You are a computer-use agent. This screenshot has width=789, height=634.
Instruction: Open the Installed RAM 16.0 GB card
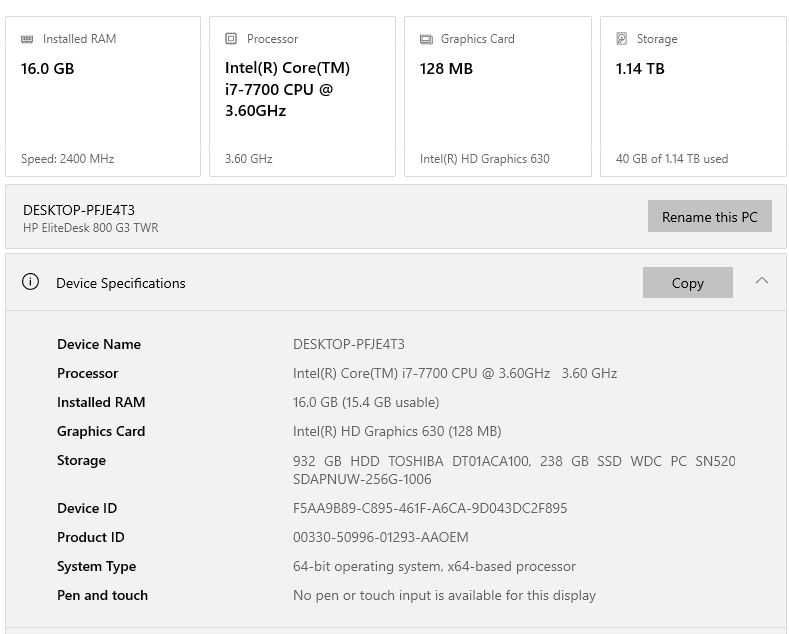pyautogui.click(x=103, y=97)
